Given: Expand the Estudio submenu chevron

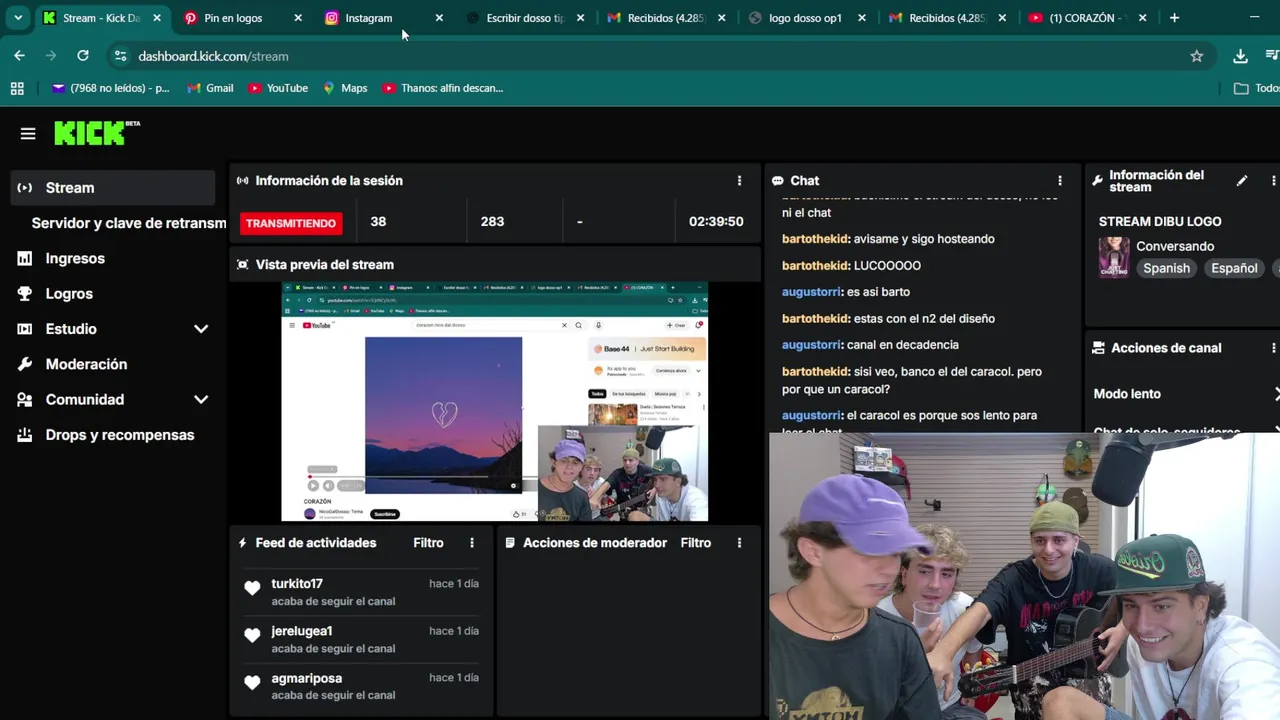Looking at the screenshot, I should [x=201, y=329].
